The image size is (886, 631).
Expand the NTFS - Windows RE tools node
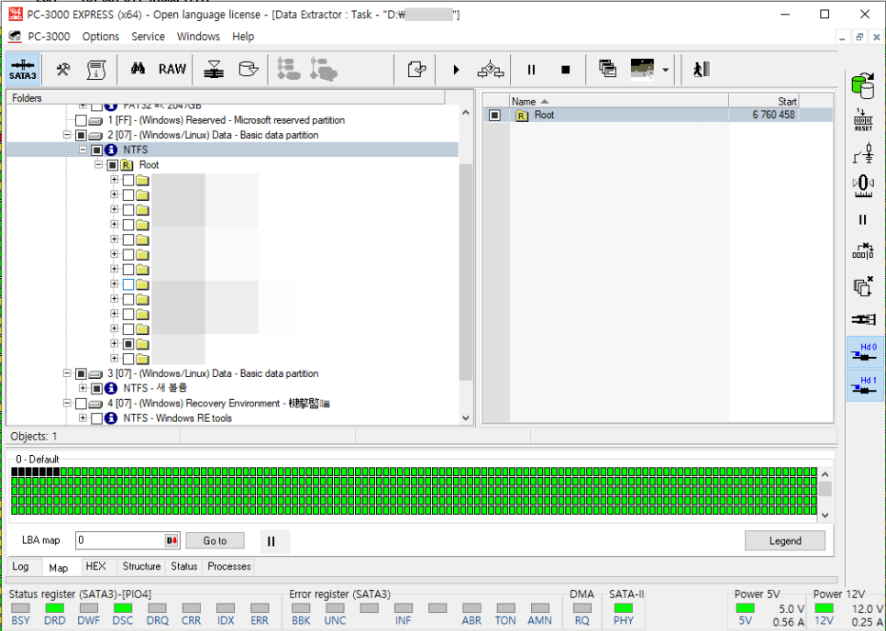(82, 418)
